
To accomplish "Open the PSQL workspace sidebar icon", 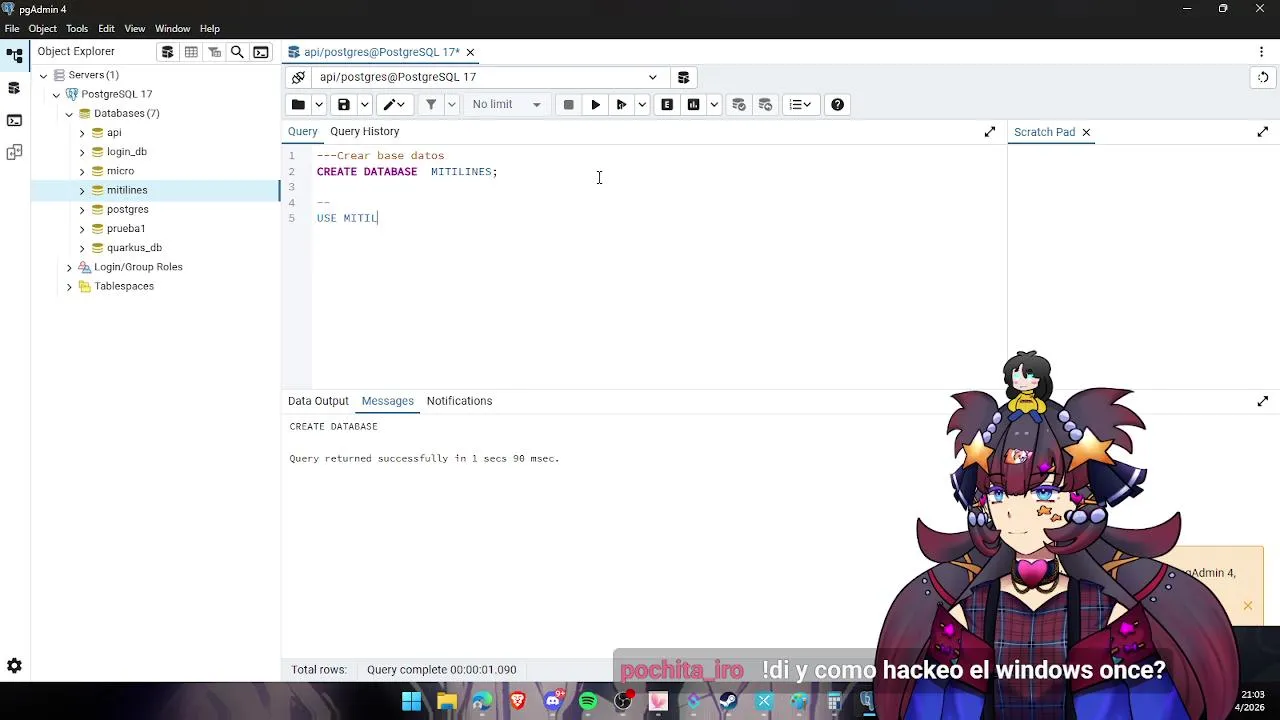I will click(14, 120).
